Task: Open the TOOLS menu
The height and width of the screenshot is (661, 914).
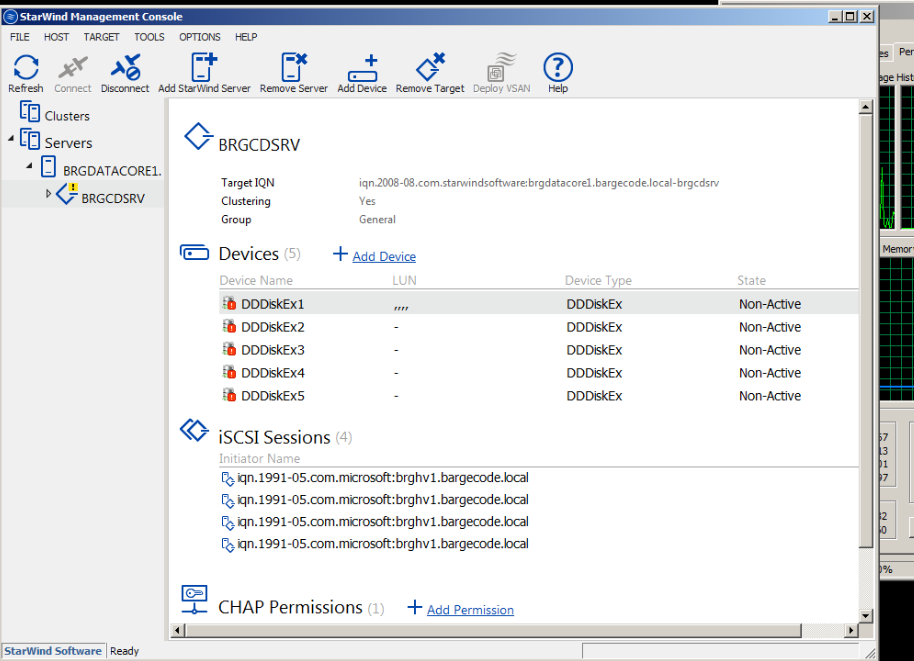Action: [149, 37]
